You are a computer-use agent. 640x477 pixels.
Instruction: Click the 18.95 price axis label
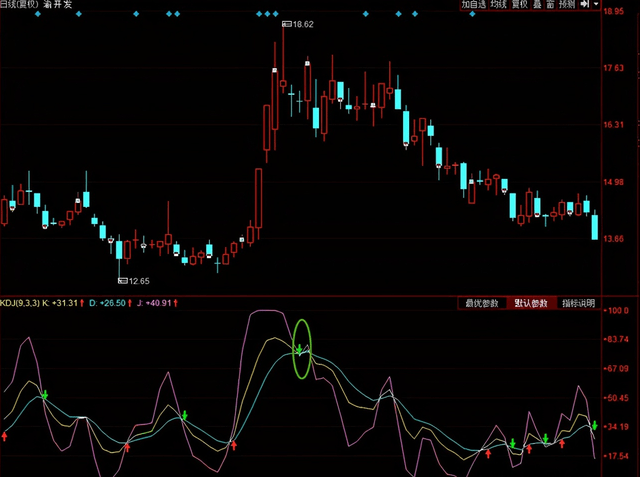coord(614,11)
